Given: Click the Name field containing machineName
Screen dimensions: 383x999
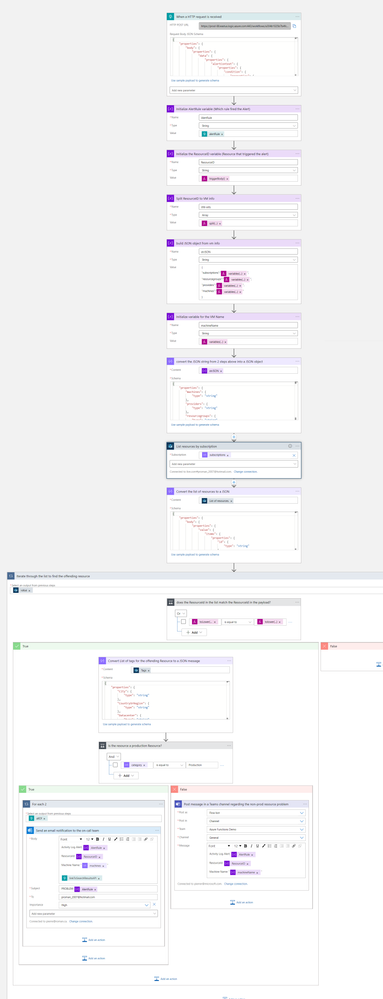Looking at the screenshot, I should tap(249, 325).
